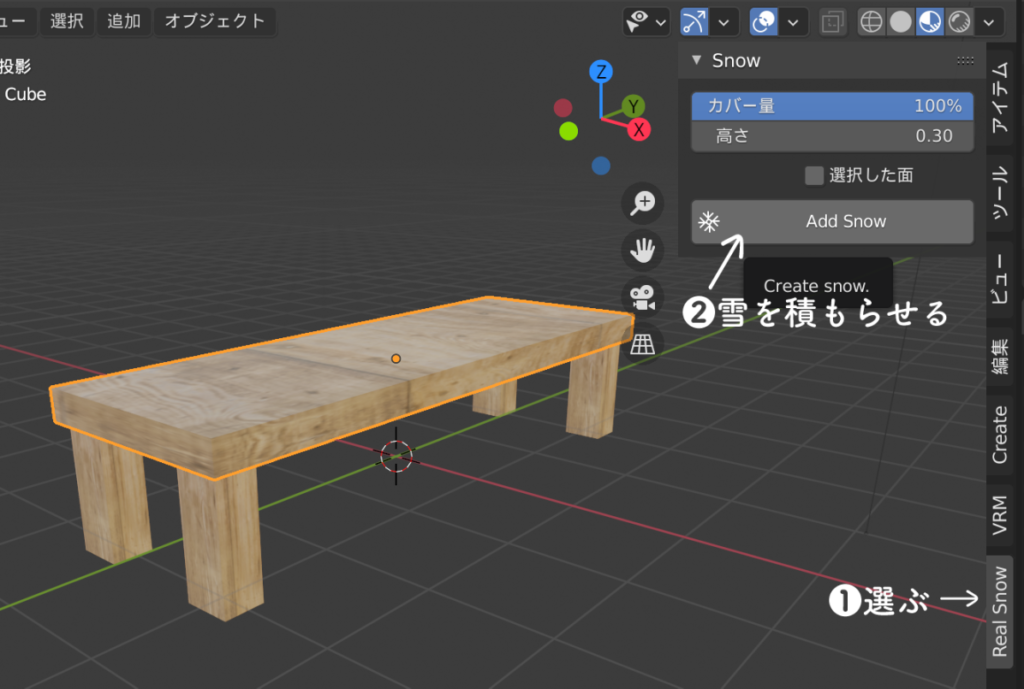Viewport: 1024px width, 689px height.
Task: Click the 3D cursor in the viewport
Action: pos(396,456)
